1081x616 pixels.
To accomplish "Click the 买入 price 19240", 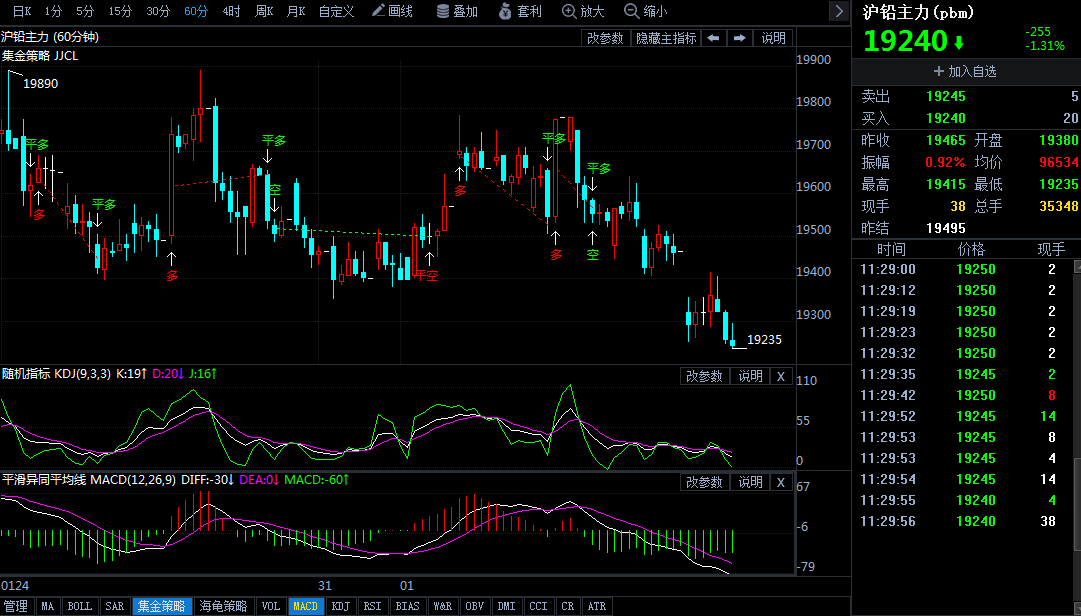I will coord(946,119).
